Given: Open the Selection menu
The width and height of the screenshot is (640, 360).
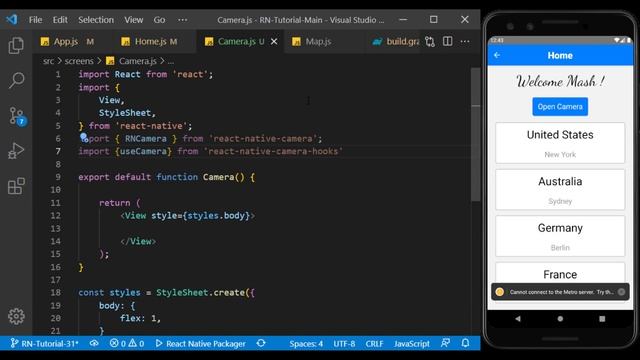Looking at the screenshot, I should [96, 20].
